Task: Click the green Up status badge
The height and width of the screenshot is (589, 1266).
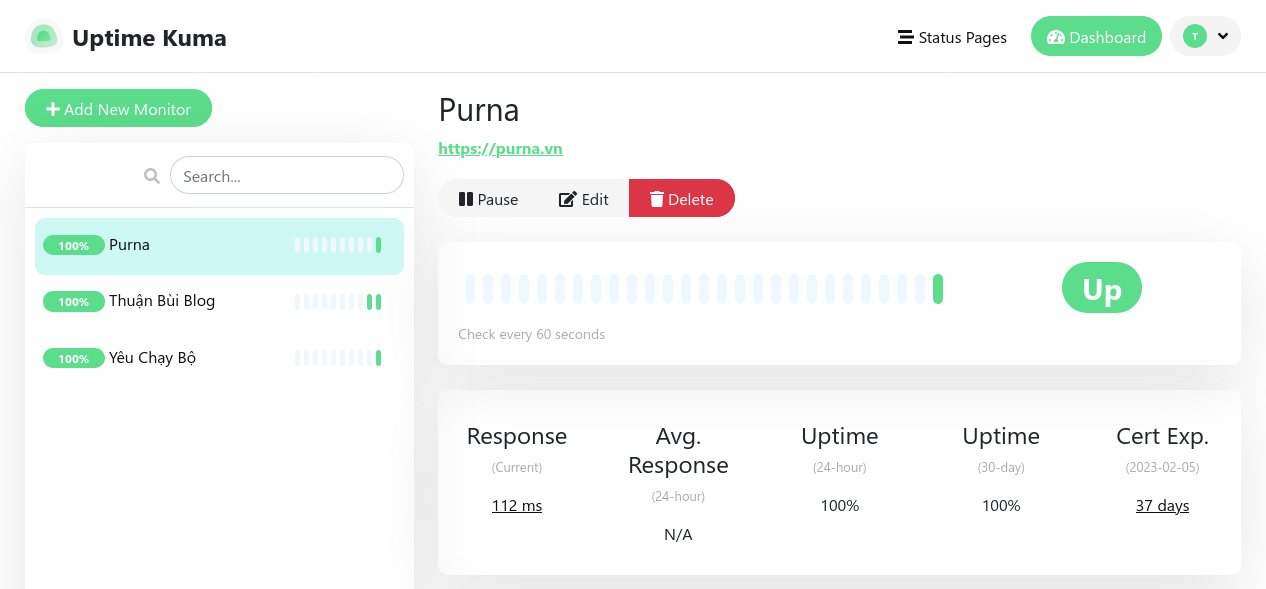Action: [1101, 289]
